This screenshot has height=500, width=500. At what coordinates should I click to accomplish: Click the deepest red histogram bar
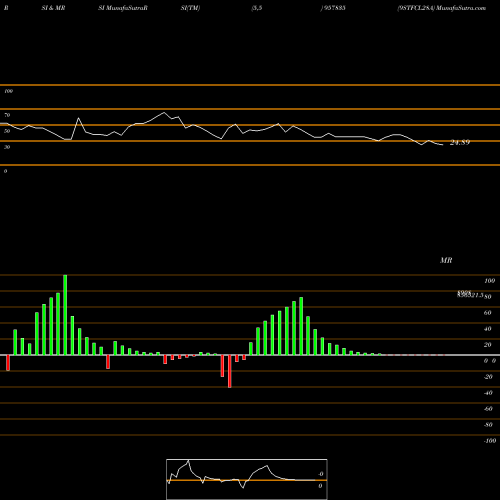click(230, 371)
